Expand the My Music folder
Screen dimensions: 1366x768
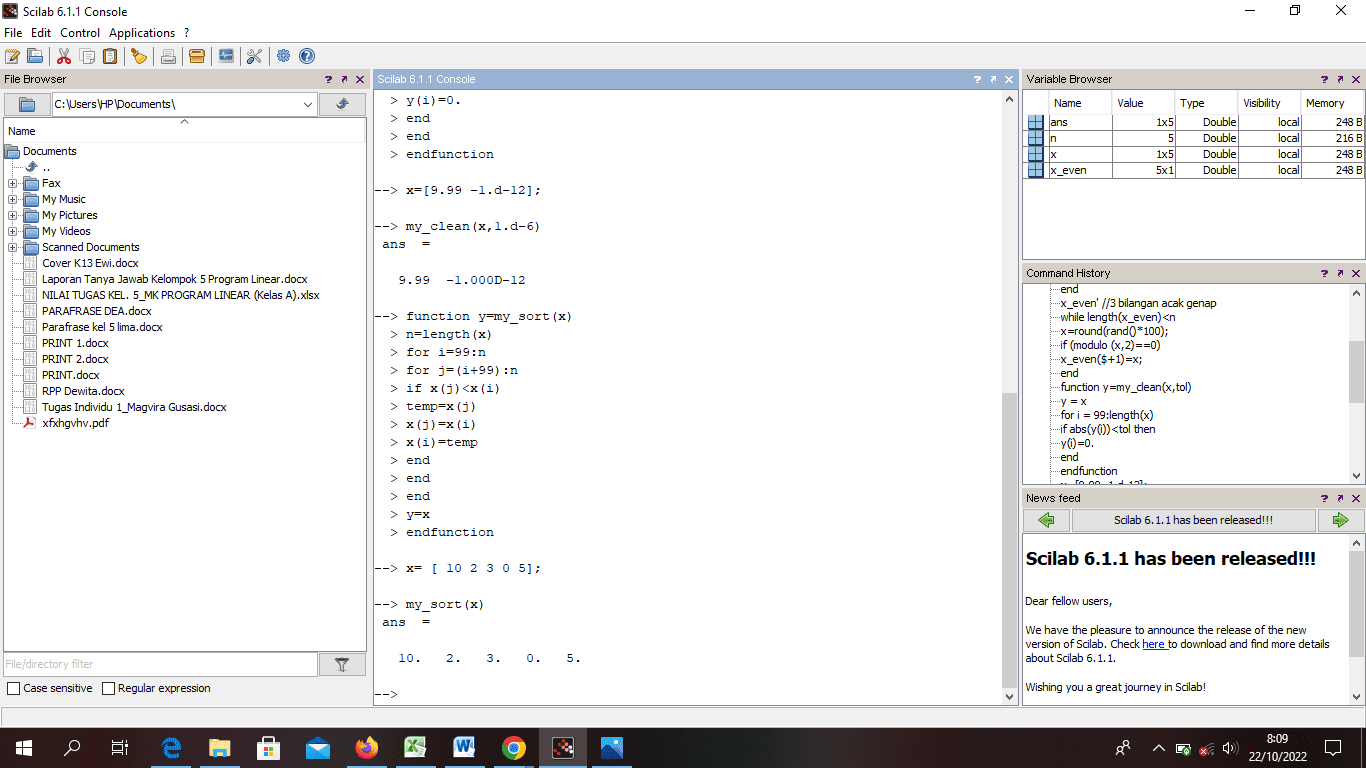tap(12, 200)
